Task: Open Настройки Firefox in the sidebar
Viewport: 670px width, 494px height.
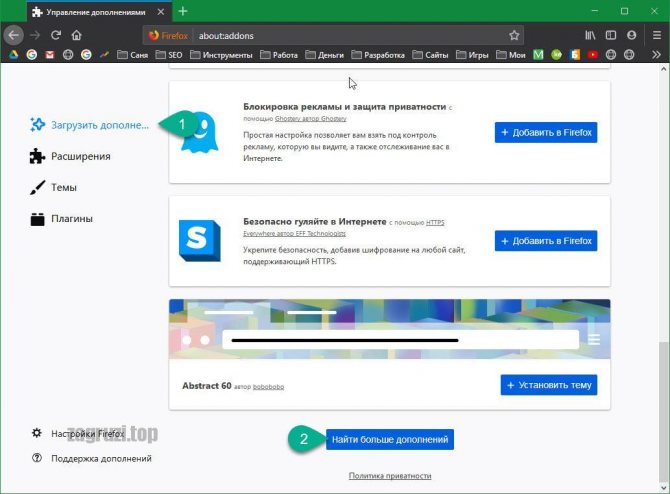Action: pos(79,433)
